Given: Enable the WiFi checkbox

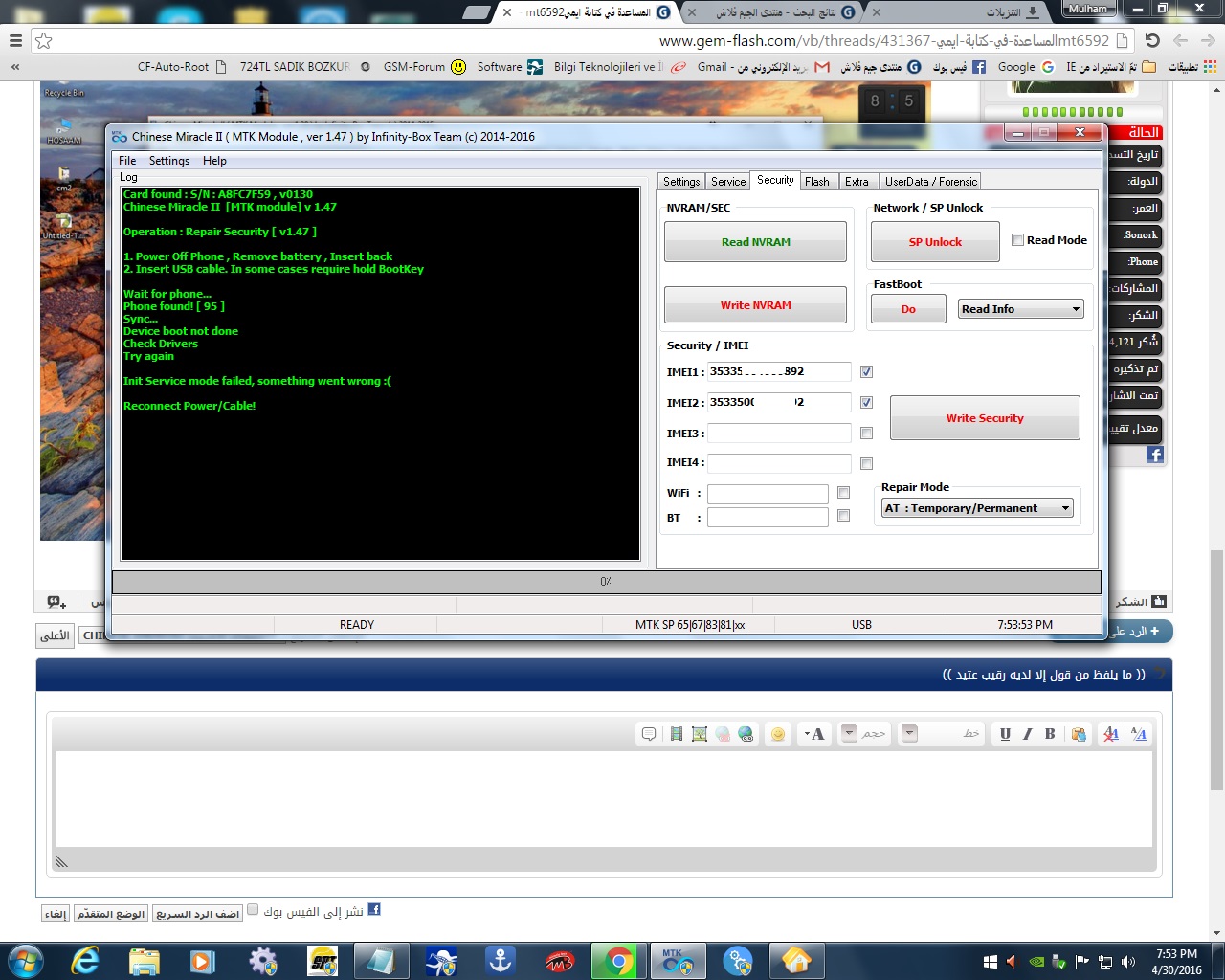Looking at the screenshot, I should (843, 493).
